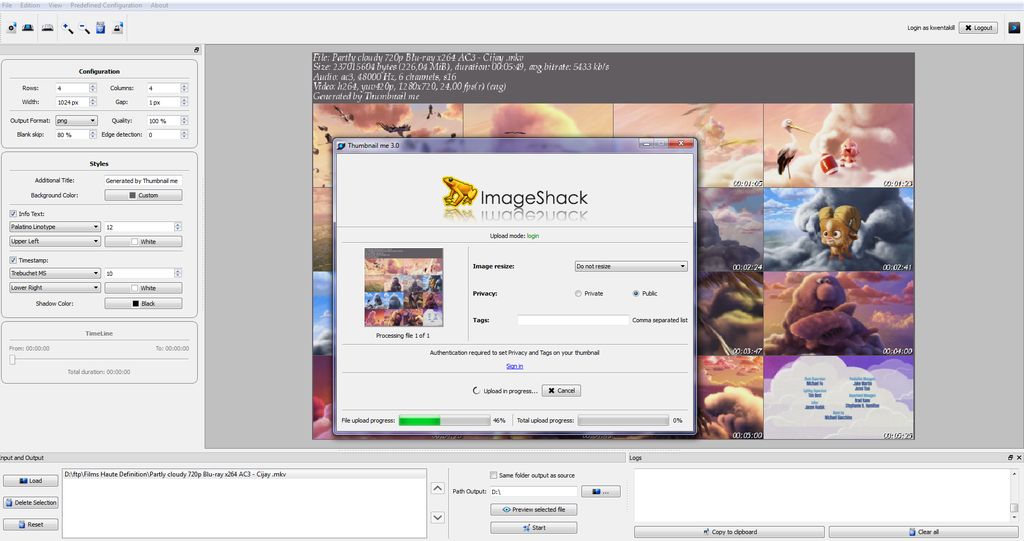
Task: Pick Background Color via Custom swatch
Action: tap(143, 195)
